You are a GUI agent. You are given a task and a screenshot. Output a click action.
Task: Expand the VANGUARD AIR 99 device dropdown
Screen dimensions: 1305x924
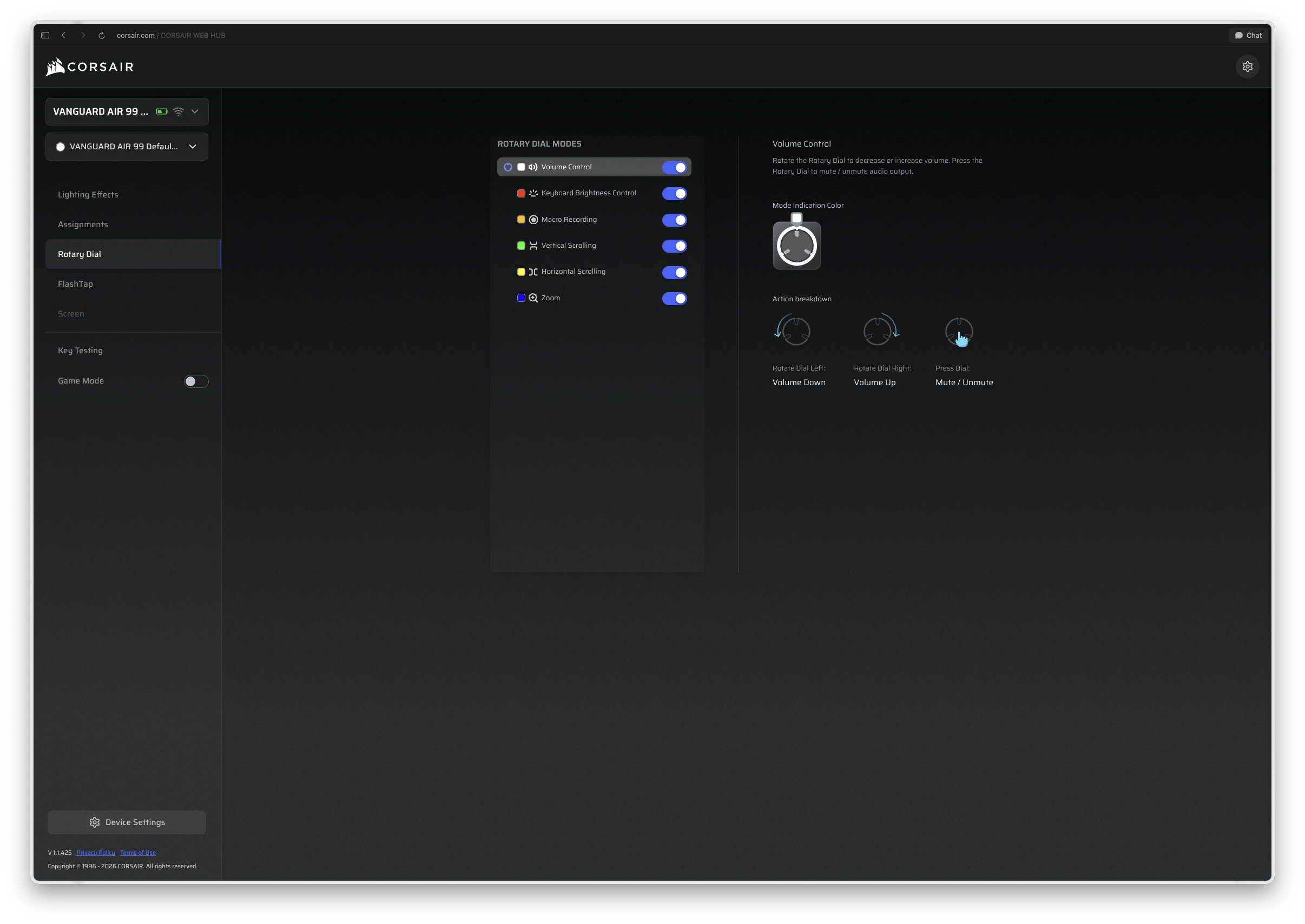point(127,111)
